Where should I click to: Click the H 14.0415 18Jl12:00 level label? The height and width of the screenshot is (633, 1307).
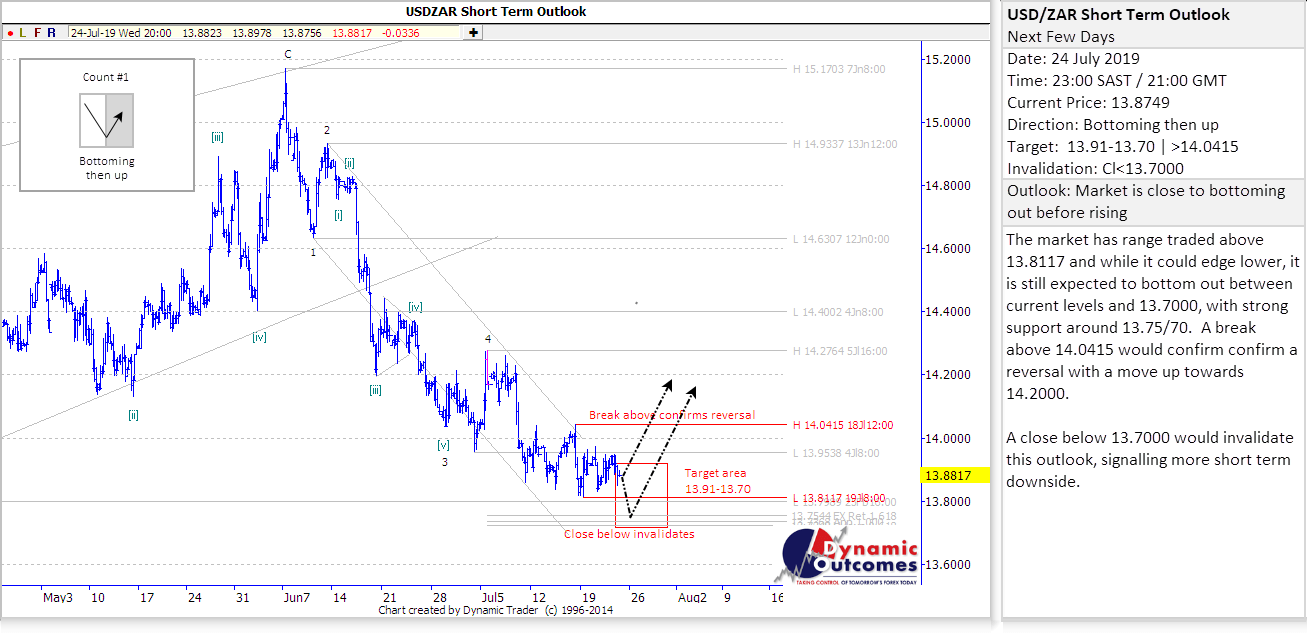[842, 425]
